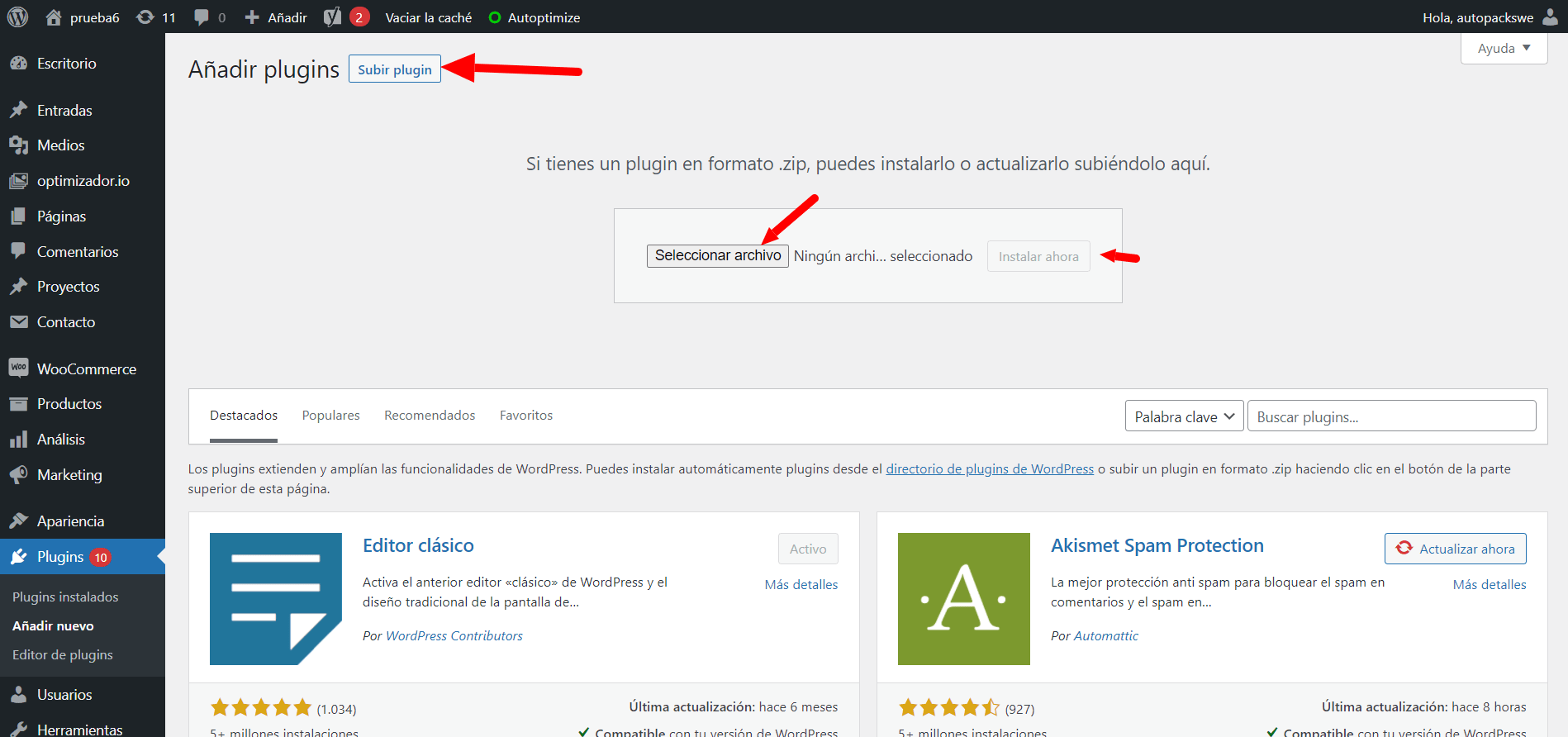Click the (927) rating count text
1568x737 pixels.
coord(1019,709)
